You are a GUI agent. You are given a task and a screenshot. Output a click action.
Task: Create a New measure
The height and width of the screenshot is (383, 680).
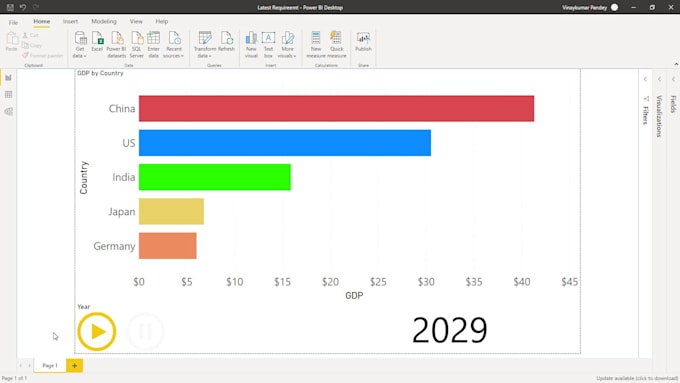pyautogui.click(x=316, y=44)
